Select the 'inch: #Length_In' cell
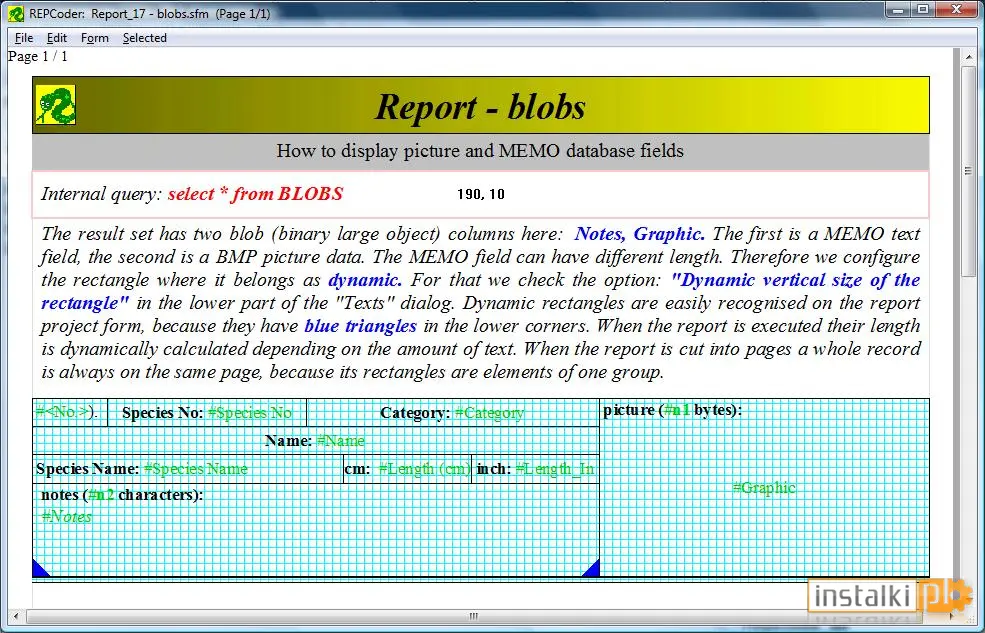The image size is (985, 633). [x=535, y=468]
